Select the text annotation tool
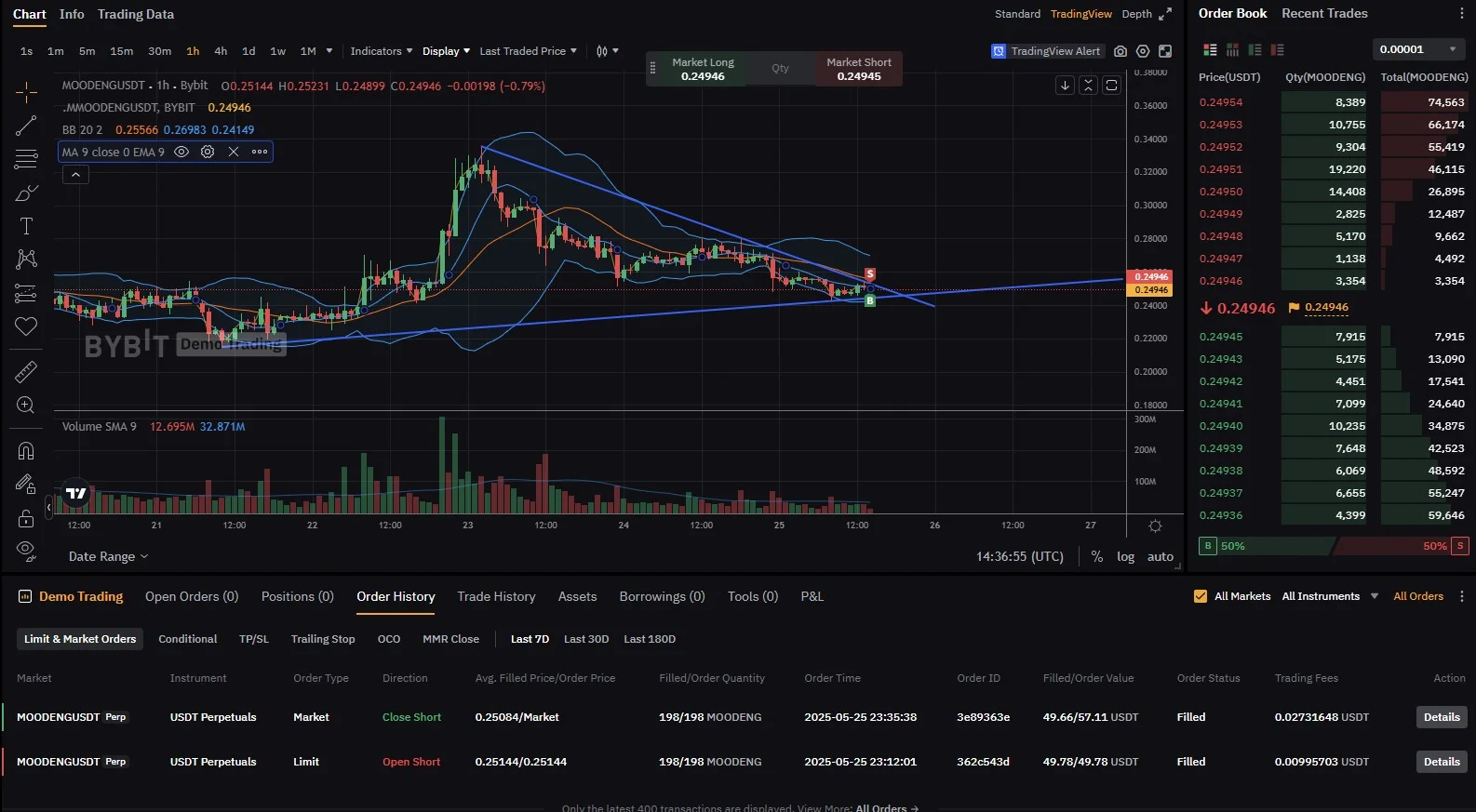This screenshot has height=812, width=1476. (26, 226)
